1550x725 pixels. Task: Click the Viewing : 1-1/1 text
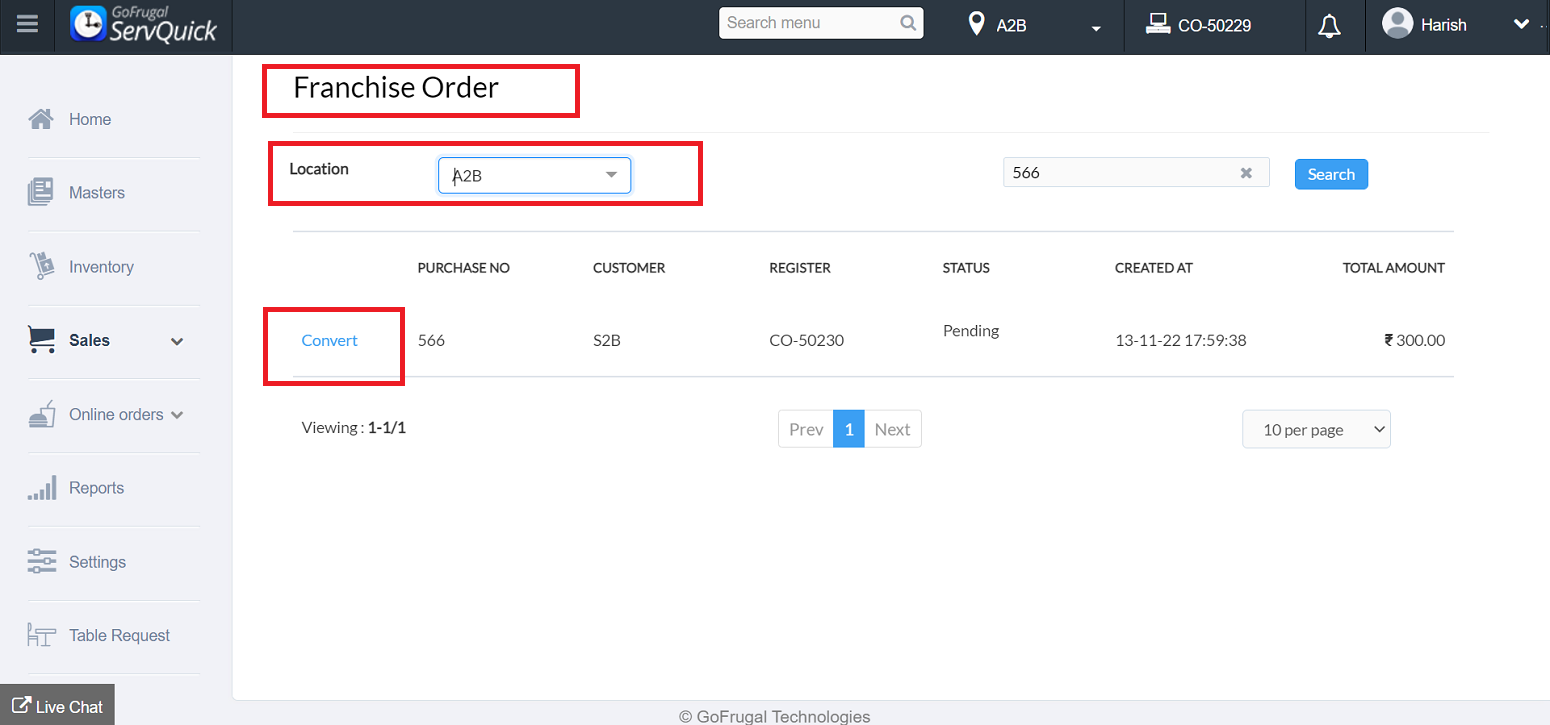pos(354,427)
